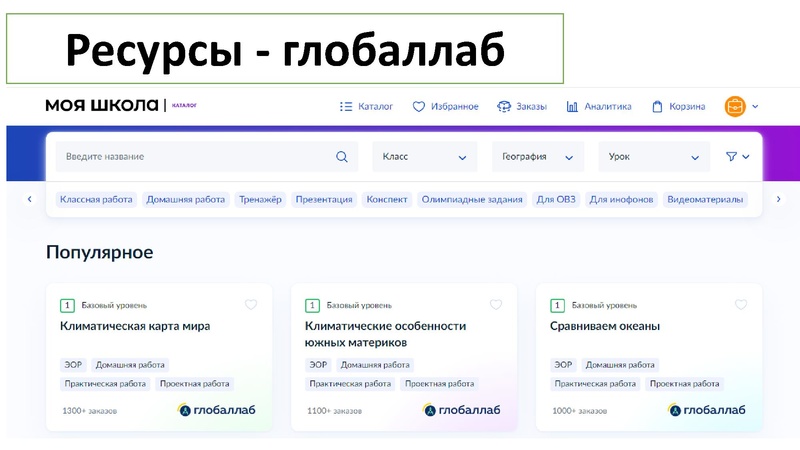Click Проектная работа tag on Климатическая карта мира
800x450 pixels.
194,384
